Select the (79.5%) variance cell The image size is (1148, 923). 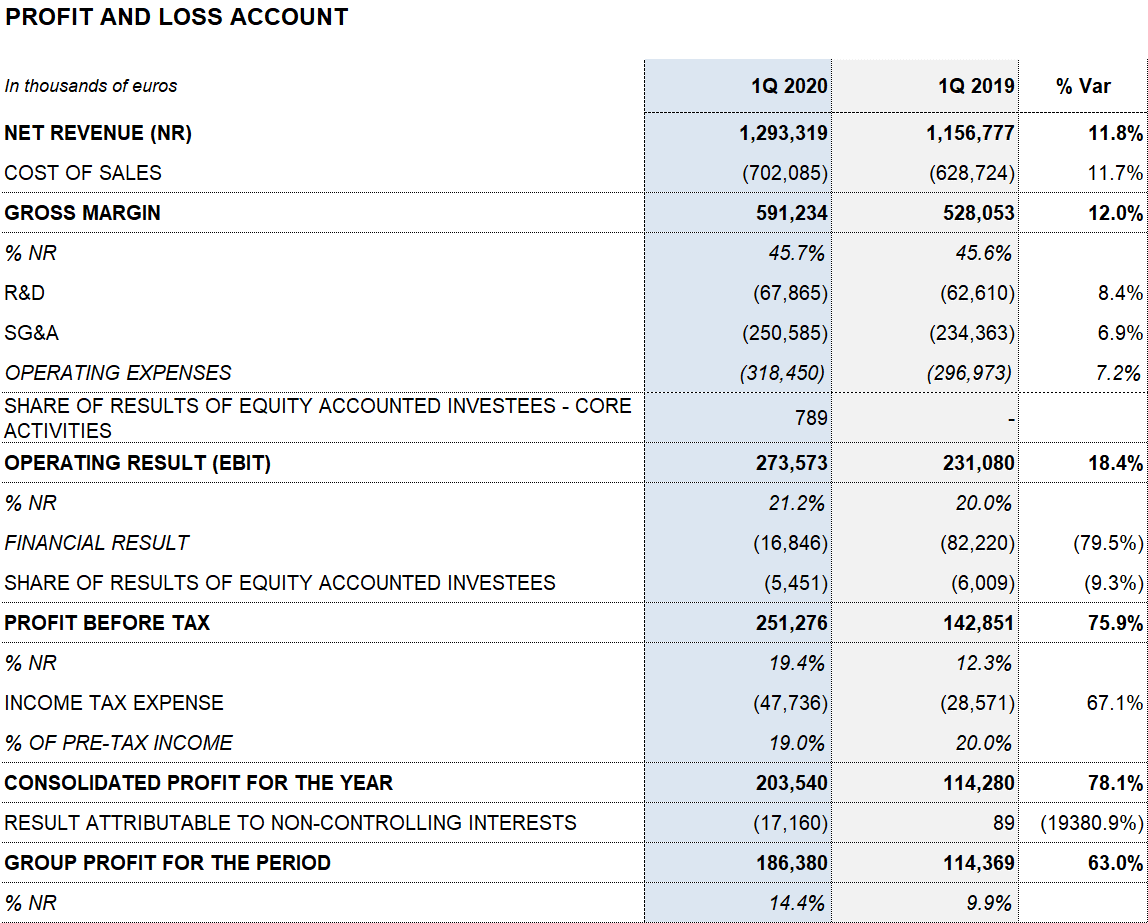coord(1108,543)
